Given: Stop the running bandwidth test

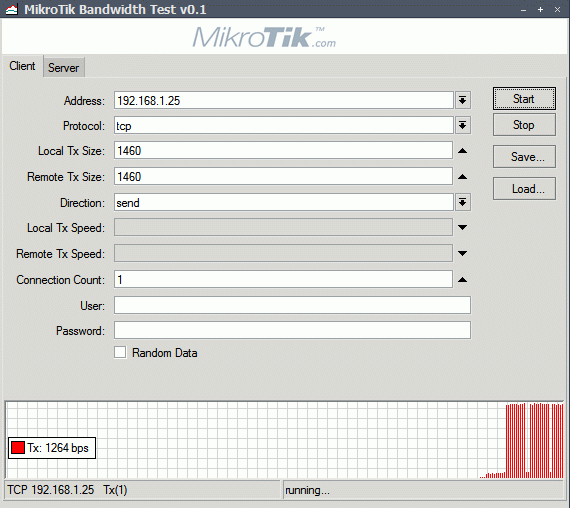Looking at the screenshot, I should tap(524, 125).
